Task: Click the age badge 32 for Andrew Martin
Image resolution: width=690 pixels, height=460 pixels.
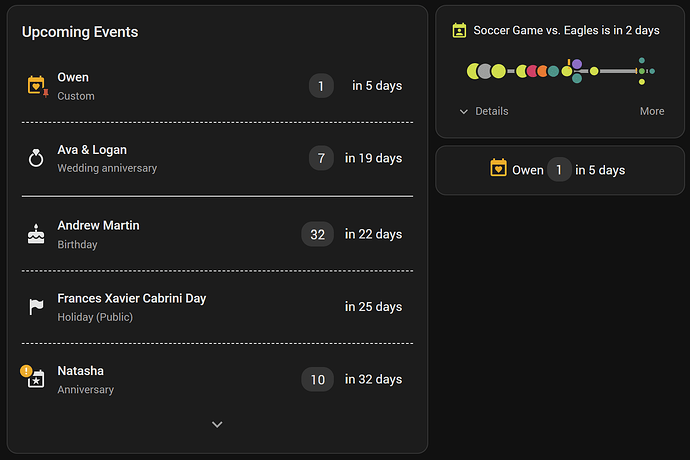Action: 317,234
